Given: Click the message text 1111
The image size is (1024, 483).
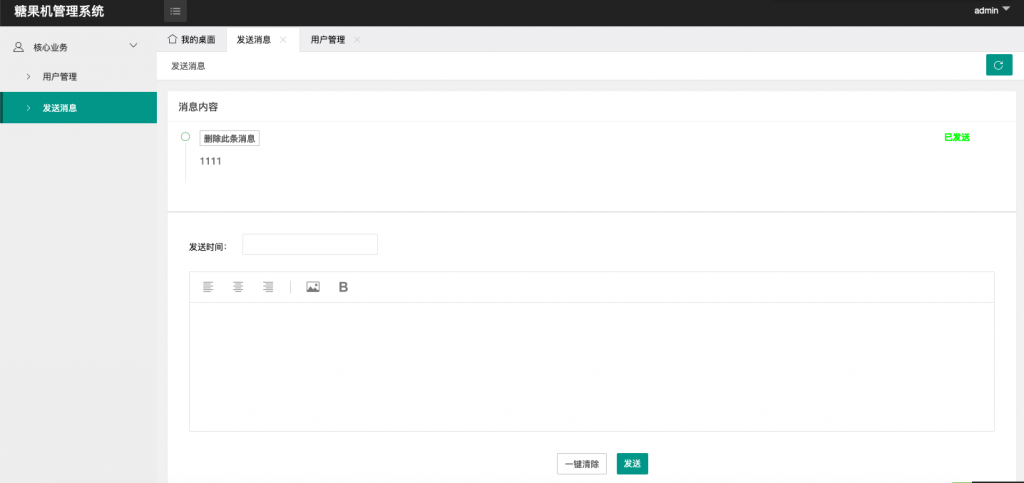Looking at the screenshot, I should (x=210, y=161).
